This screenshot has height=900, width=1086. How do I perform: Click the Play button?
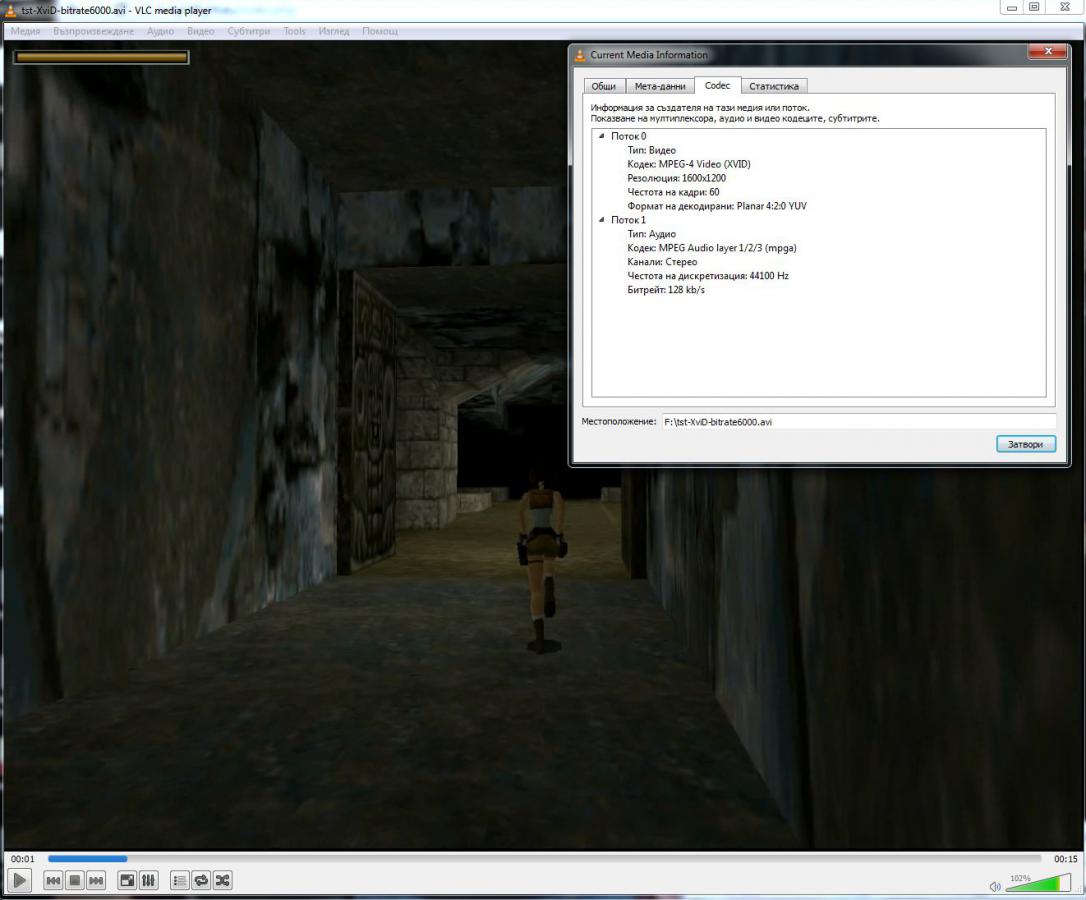tap(19, 881)
